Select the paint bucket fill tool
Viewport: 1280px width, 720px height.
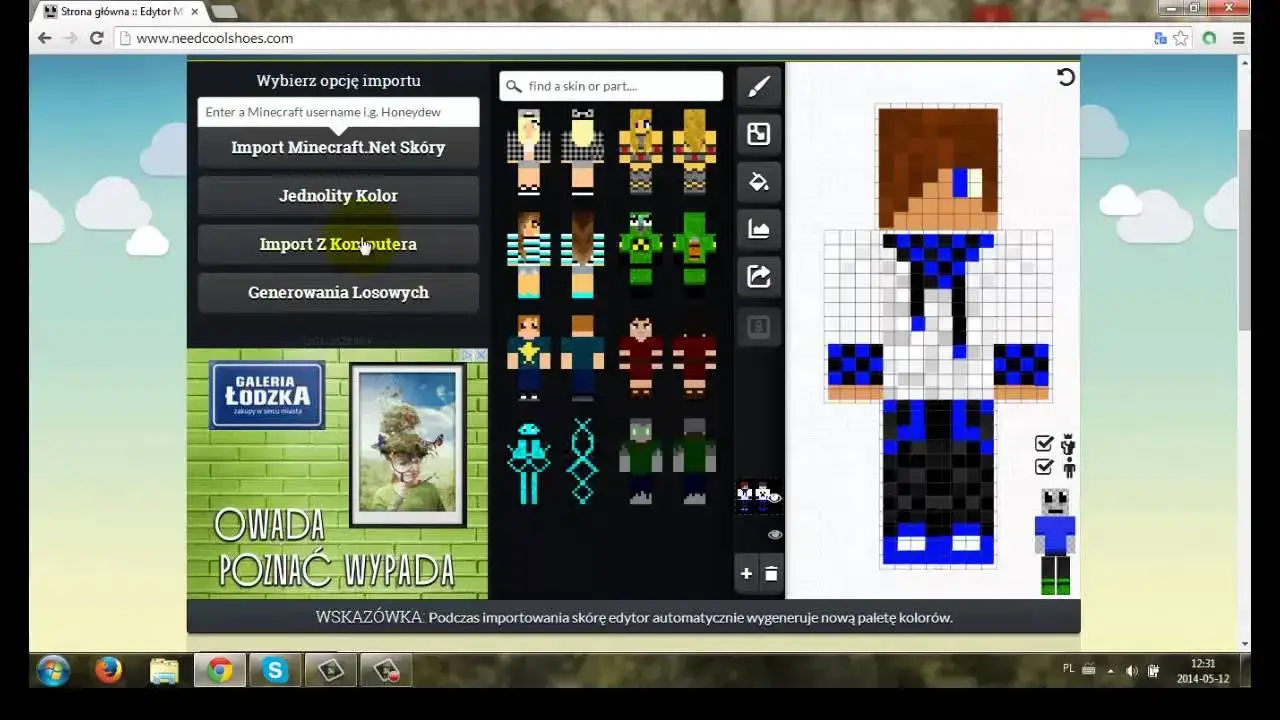pos(758,181)
